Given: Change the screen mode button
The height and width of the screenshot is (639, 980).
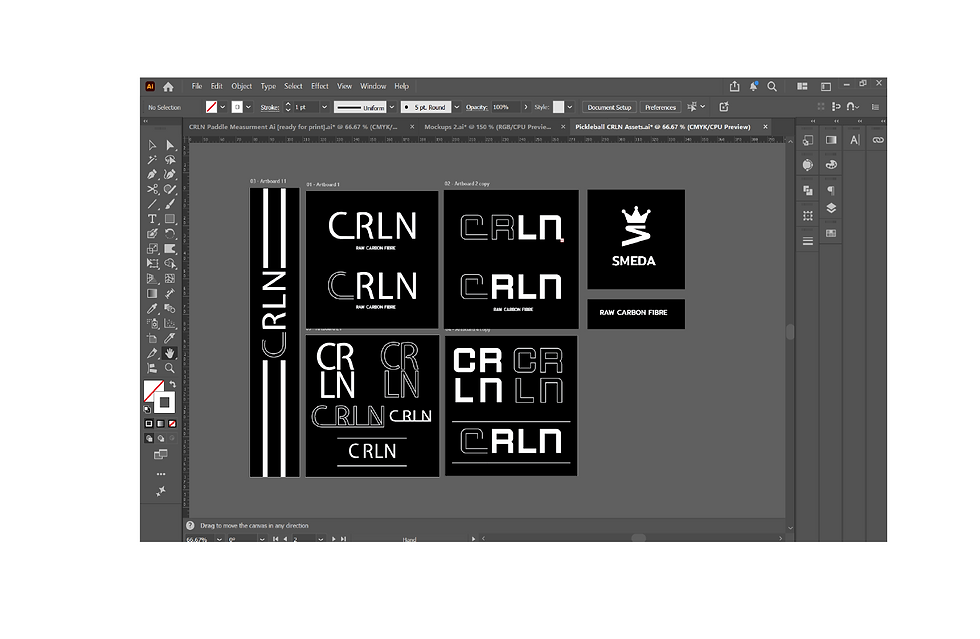Looking at the screenshot, I should pos(161,455).
